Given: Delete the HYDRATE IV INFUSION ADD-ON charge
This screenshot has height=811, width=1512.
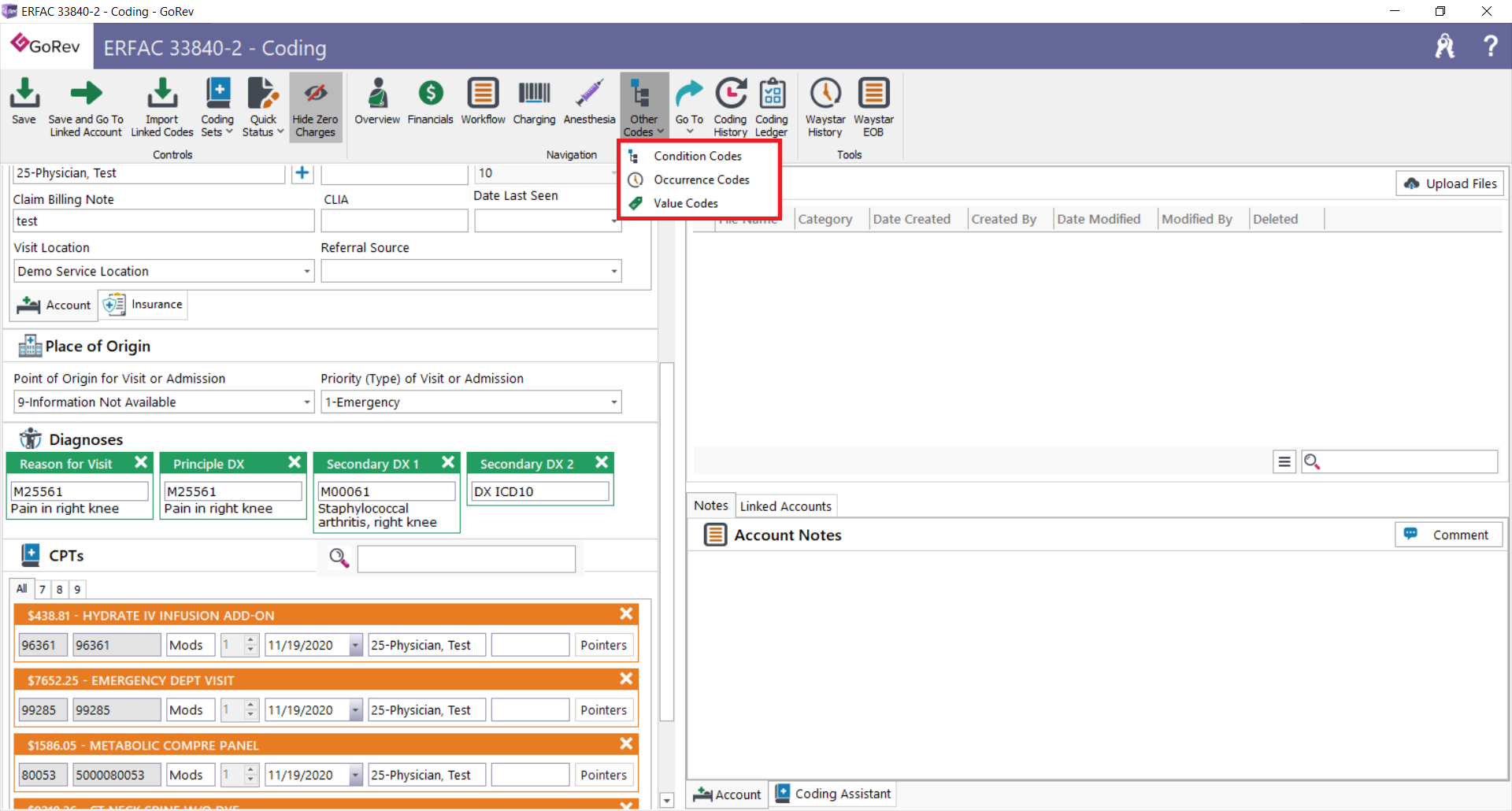Looking at the screenshot, I should coord(626,613).
